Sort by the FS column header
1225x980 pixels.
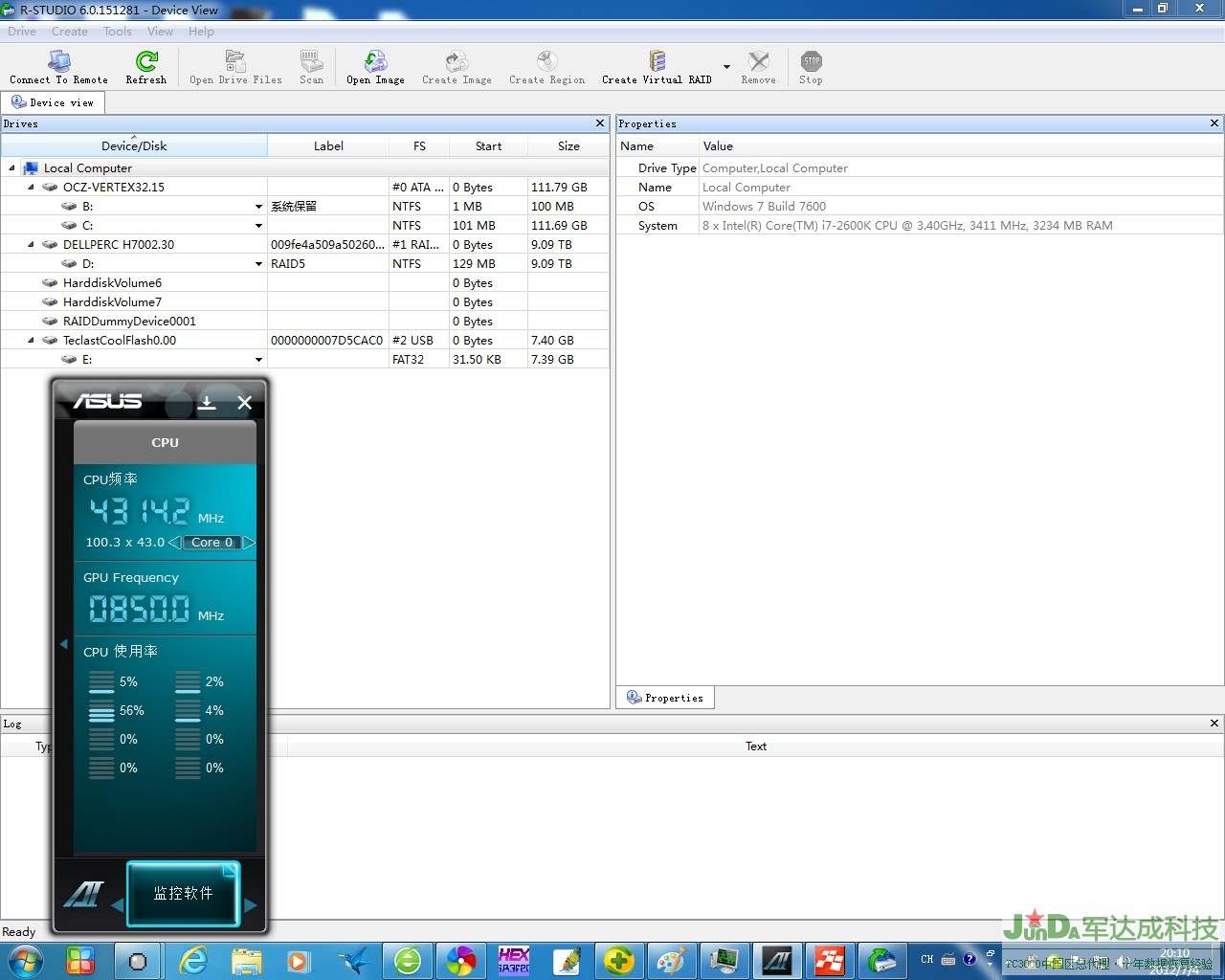point(419,145)
